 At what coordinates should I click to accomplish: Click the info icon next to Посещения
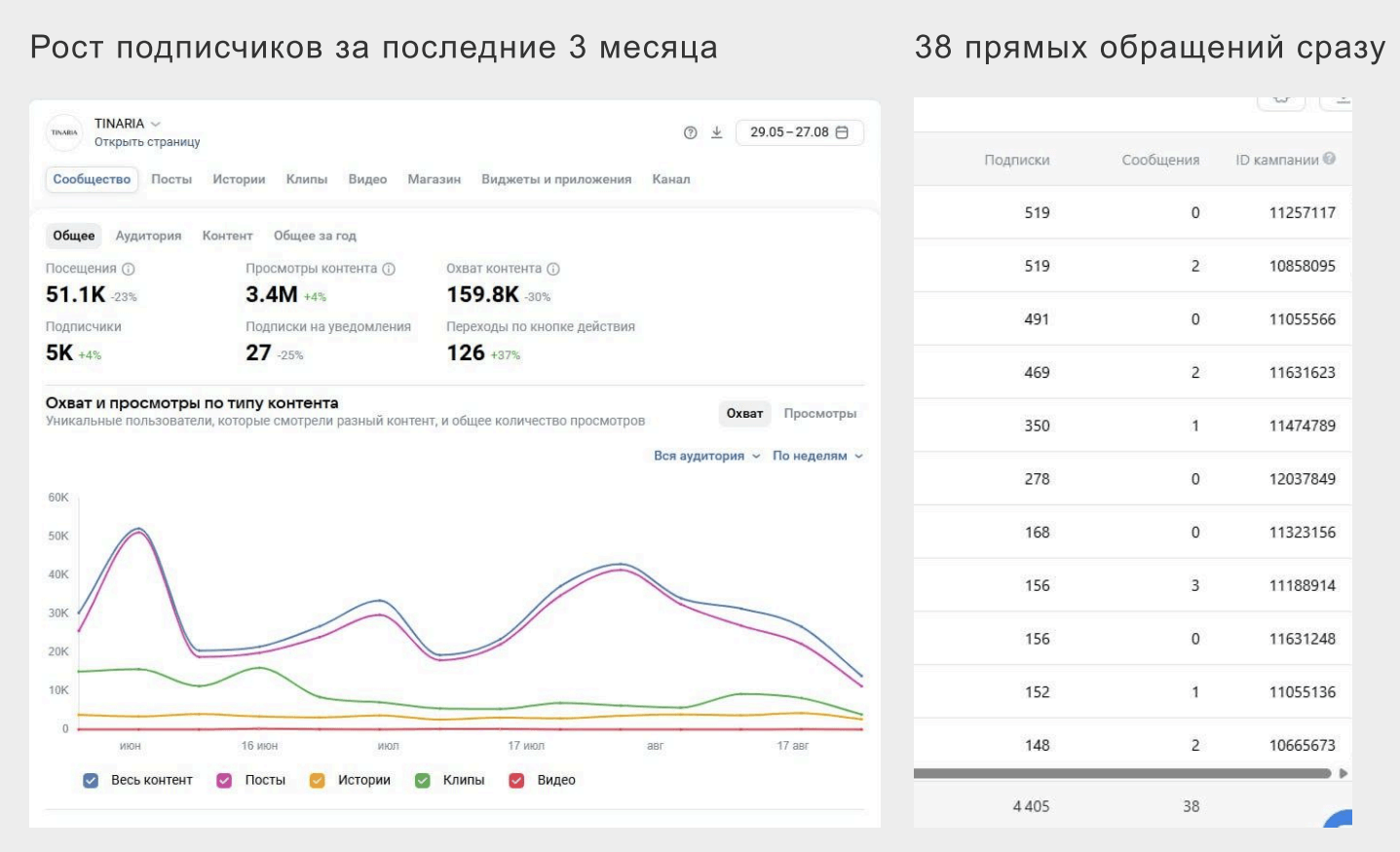coord(129,269)
